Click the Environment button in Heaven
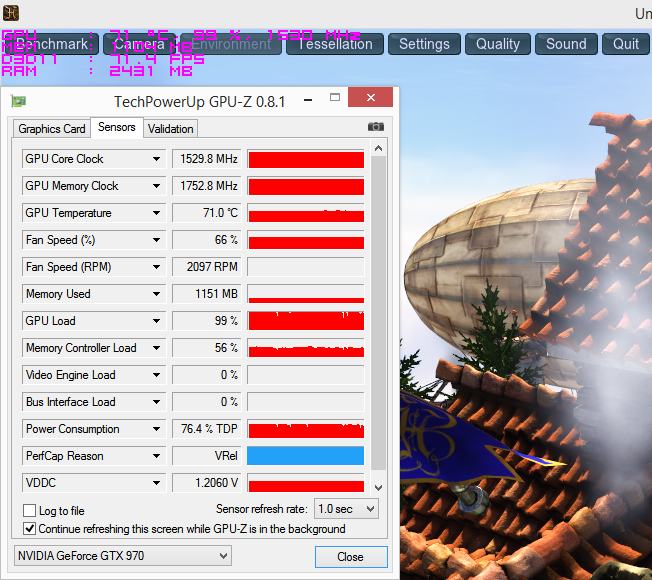This screenshot has width=652, height=580. tap(231, 44)
